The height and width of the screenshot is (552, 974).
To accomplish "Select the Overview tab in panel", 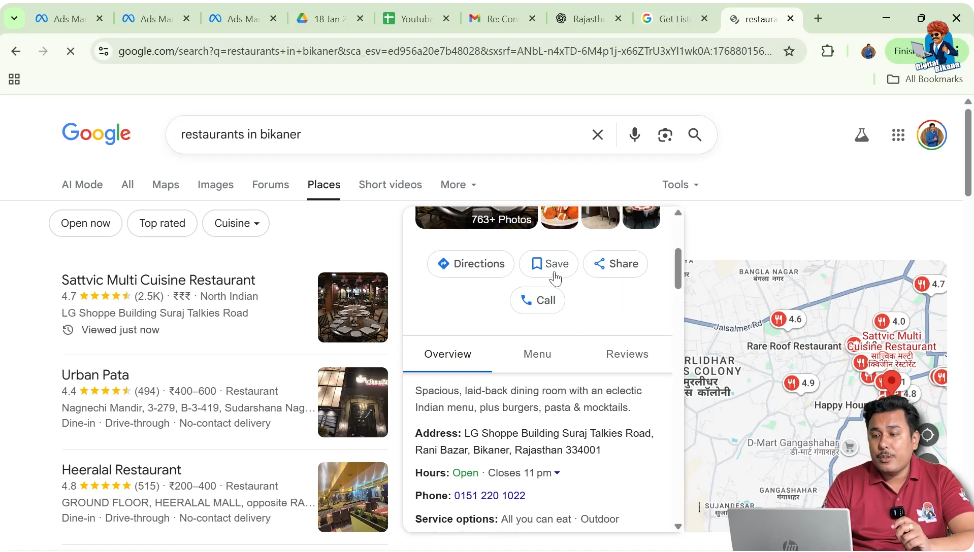I will click(x=447, y=355).
